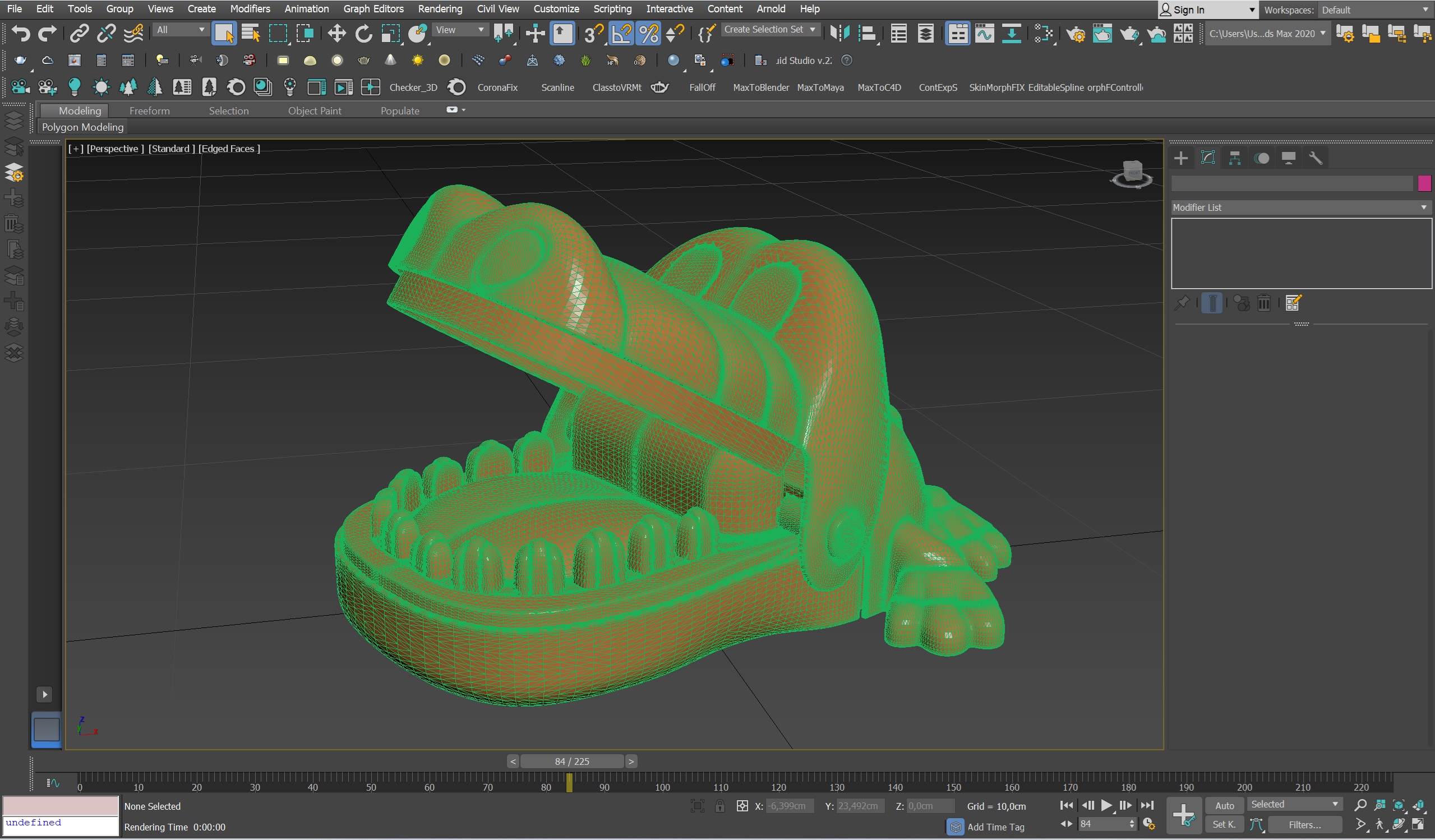The width and height of the screenshot is (1435, 840).
Task: Click the Mirror tool icon
Action: (x=840, y=33)
